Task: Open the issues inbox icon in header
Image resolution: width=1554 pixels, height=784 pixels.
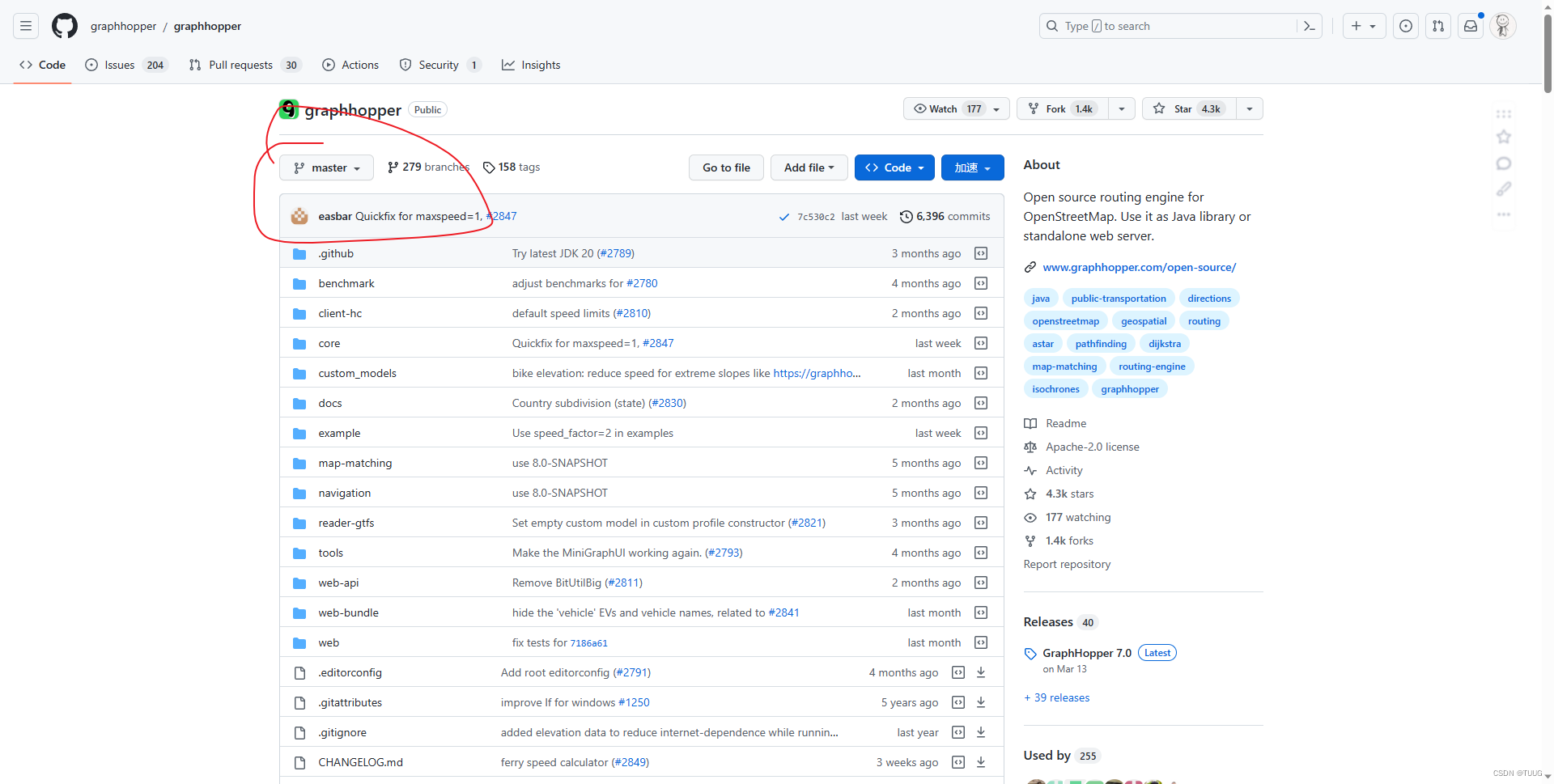Action: coord(1406,26)
